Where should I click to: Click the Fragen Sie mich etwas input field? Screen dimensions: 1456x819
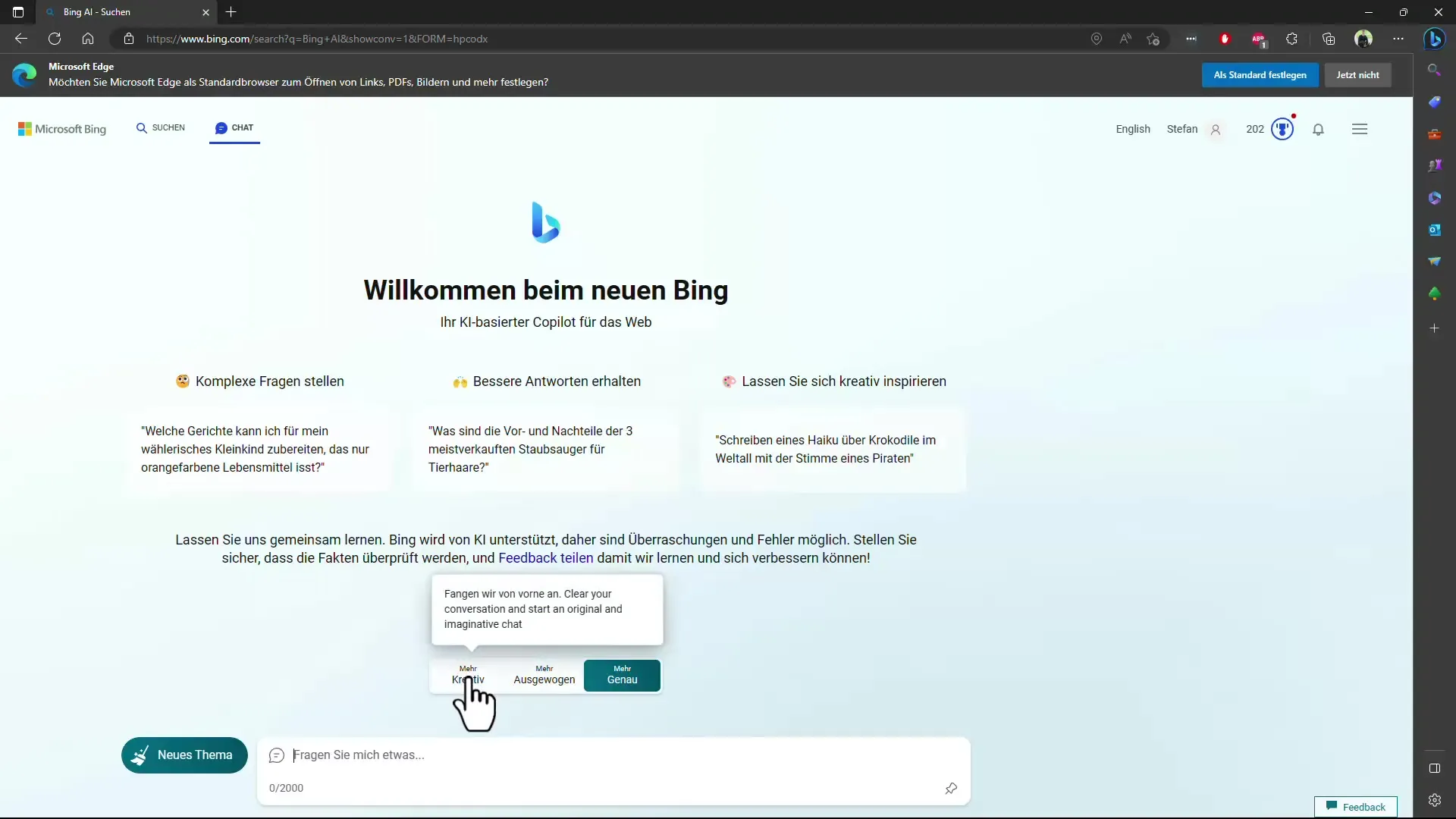(615, 754)
